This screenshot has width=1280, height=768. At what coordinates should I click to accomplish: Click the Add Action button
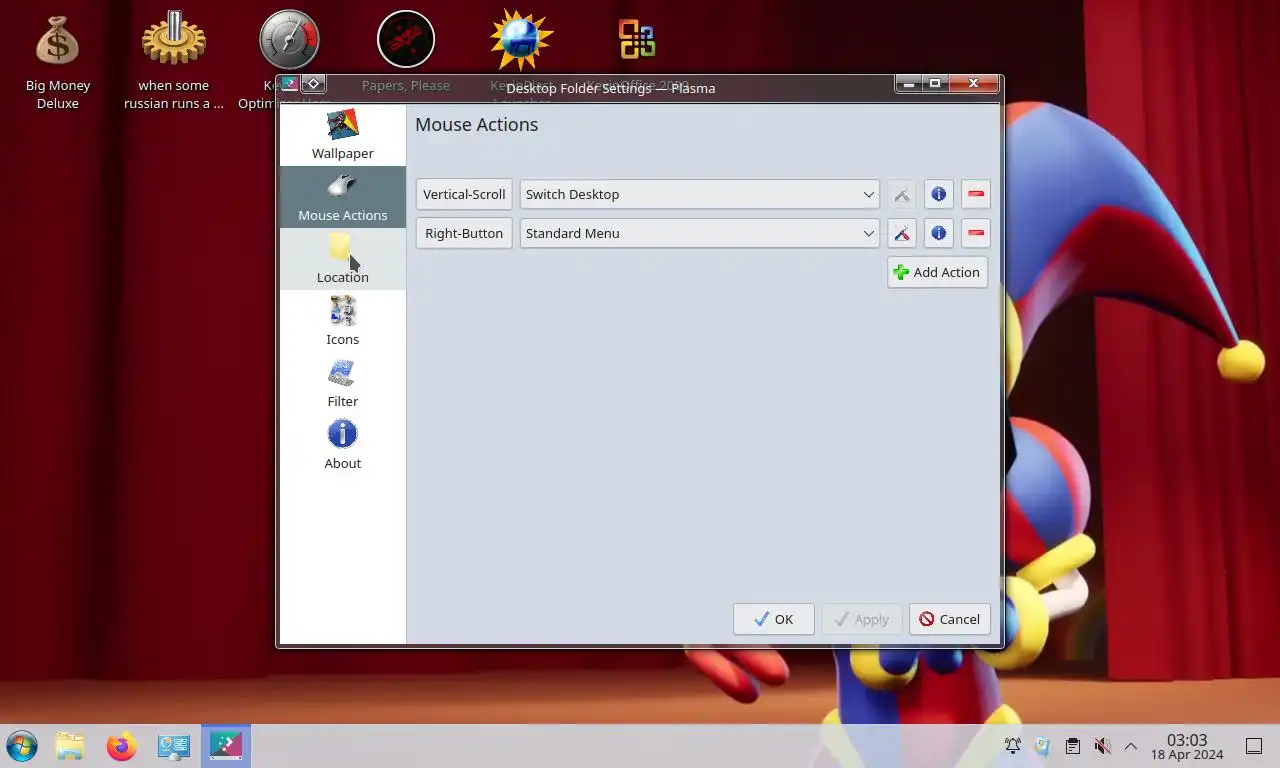937,272
